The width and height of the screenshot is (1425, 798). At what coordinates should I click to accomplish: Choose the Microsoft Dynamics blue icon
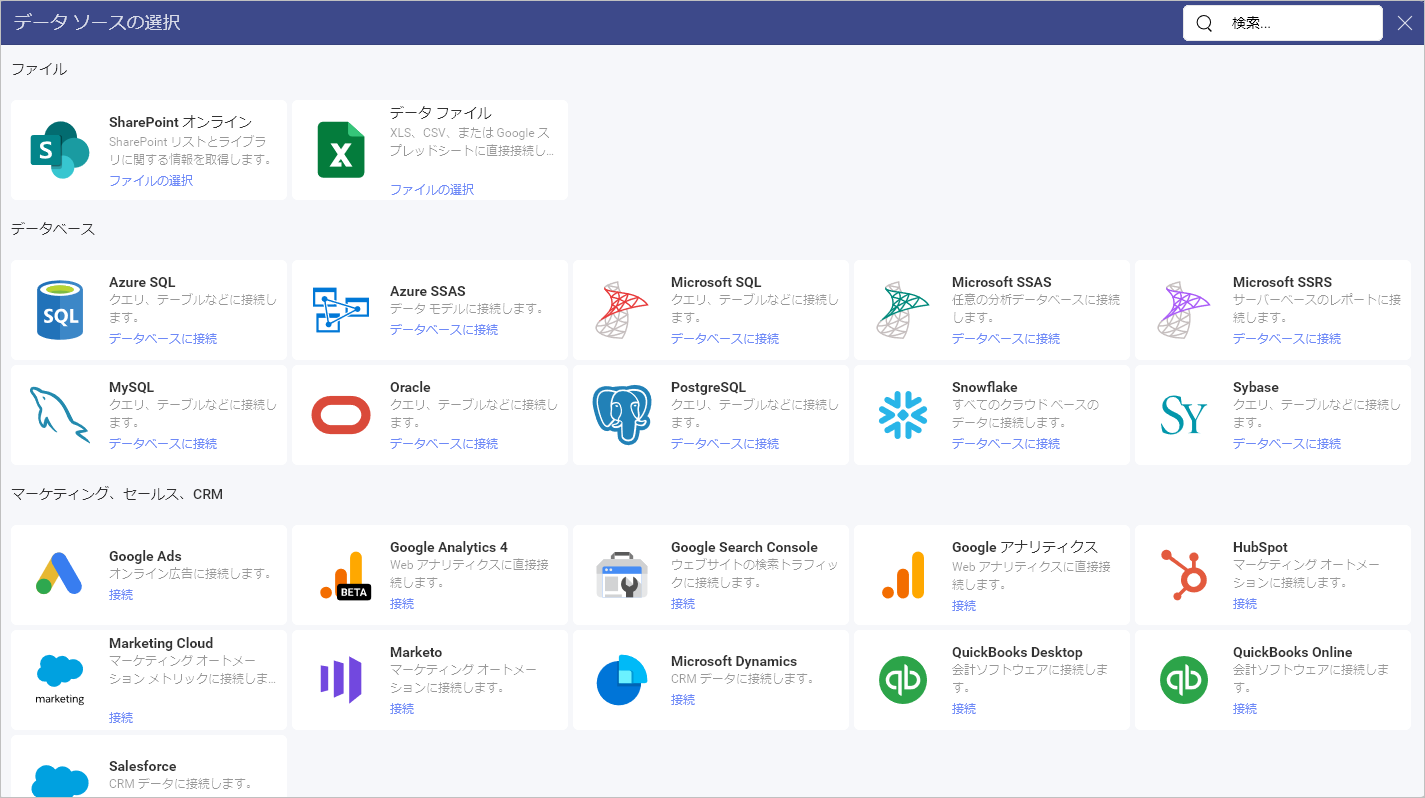pyautogui.click(x=622, y=680)
